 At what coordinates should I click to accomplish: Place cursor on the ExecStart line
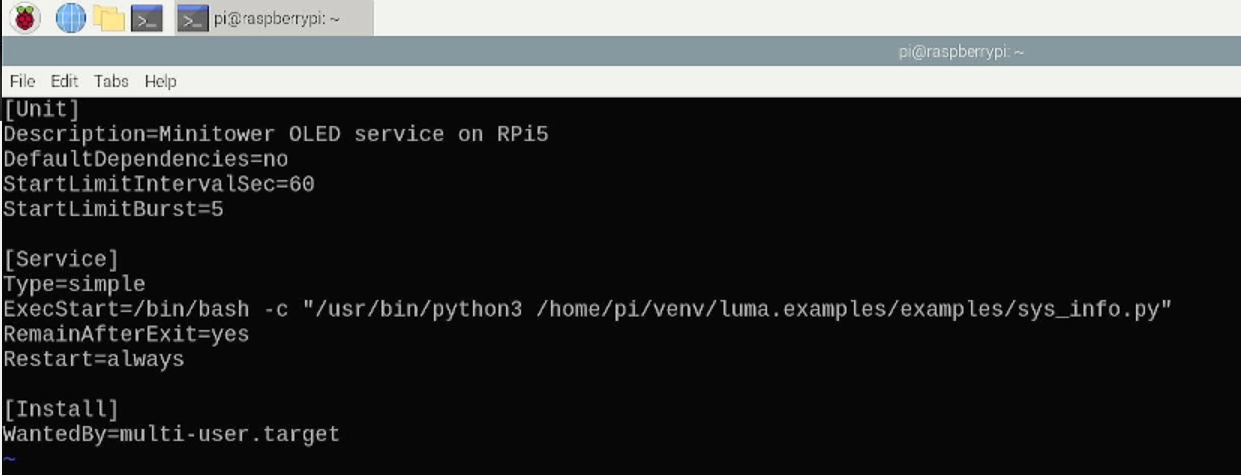[587, 309]
